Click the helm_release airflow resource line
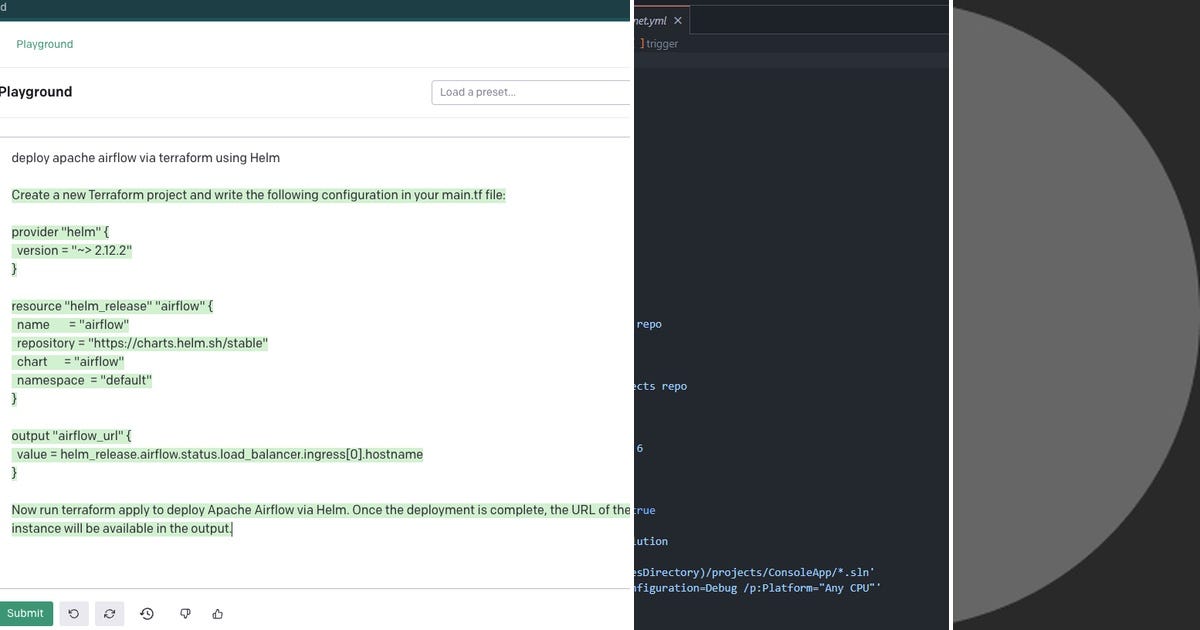Image resolution: width=1200 pixels, height=630 pixels. coord(110,305)
